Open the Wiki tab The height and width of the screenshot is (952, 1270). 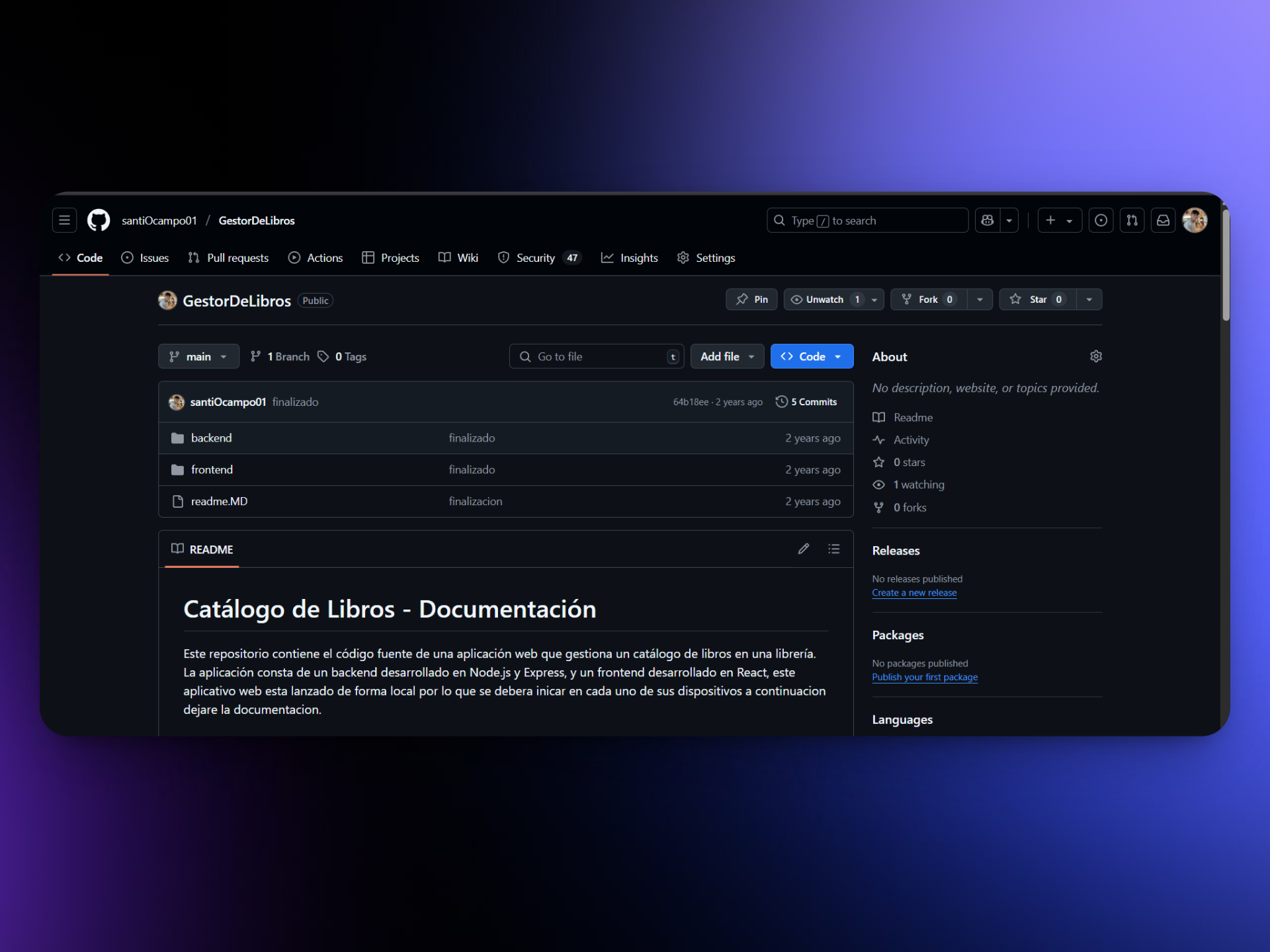point(458,258)
